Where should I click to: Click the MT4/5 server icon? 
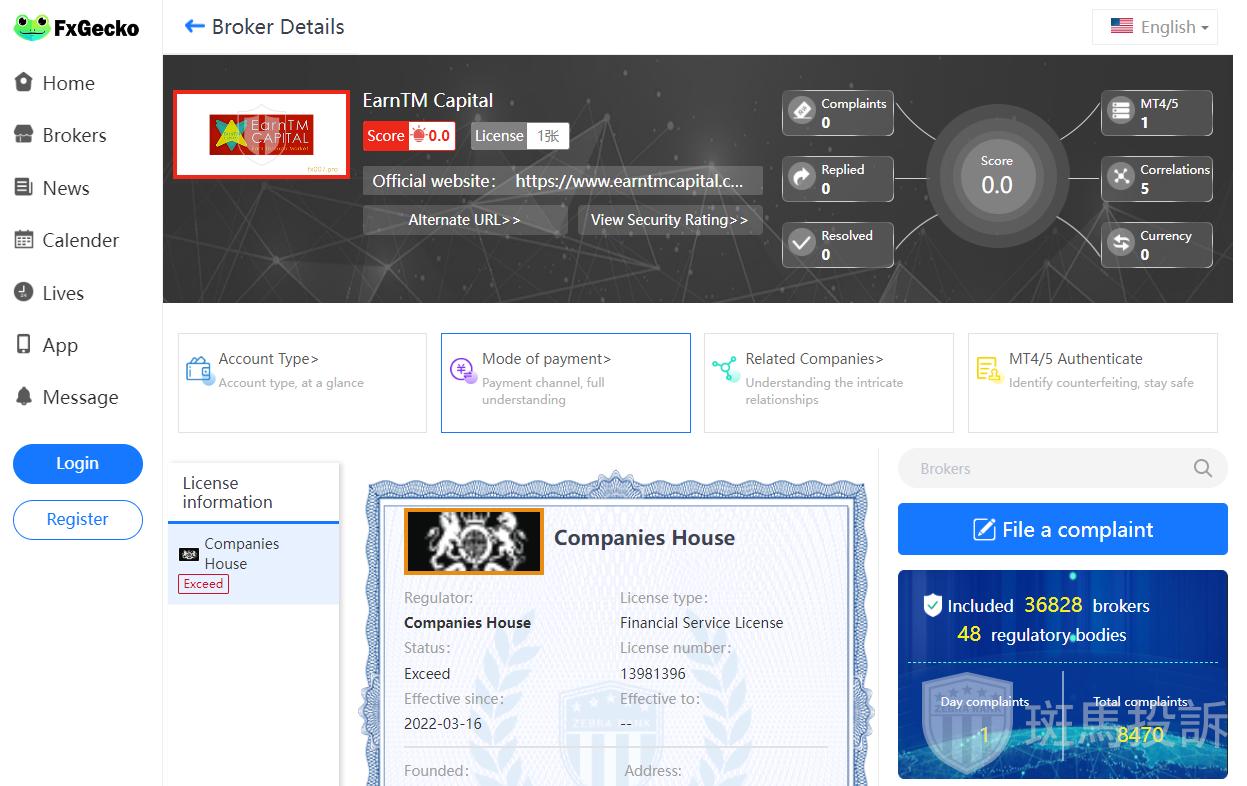pyautogui.click(x=1121, y=112)
